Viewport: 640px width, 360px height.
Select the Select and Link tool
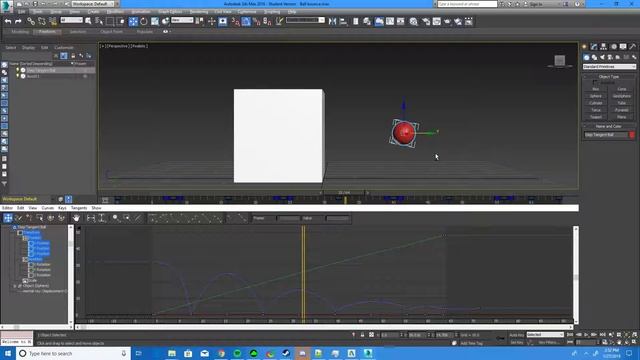[x=31, y=21]
